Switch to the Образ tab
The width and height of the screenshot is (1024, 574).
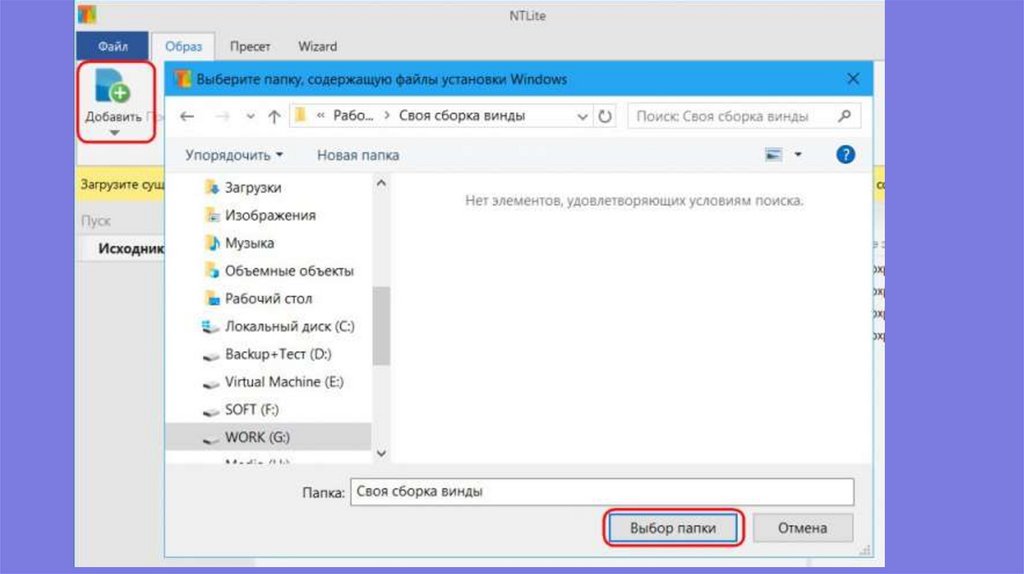point(184,46)
